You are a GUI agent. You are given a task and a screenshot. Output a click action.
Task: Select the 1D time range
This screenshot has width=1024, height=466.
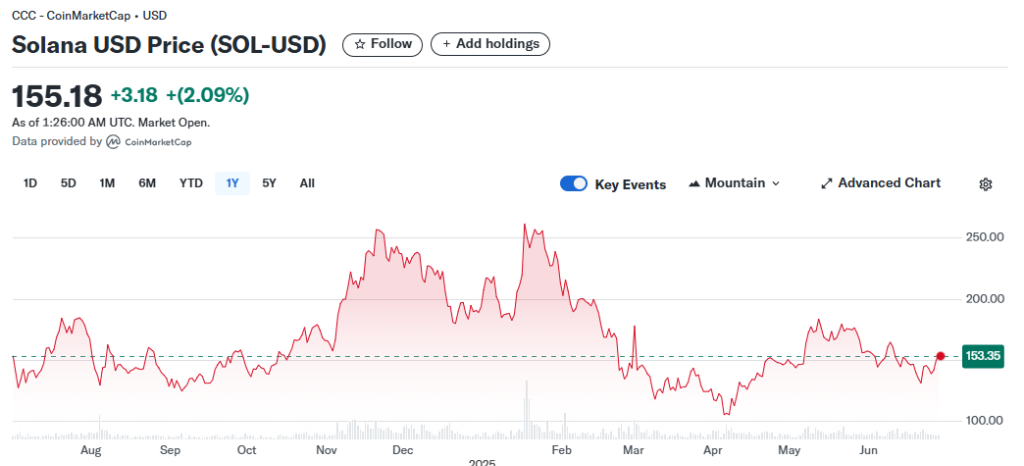[x=30, y=183]
